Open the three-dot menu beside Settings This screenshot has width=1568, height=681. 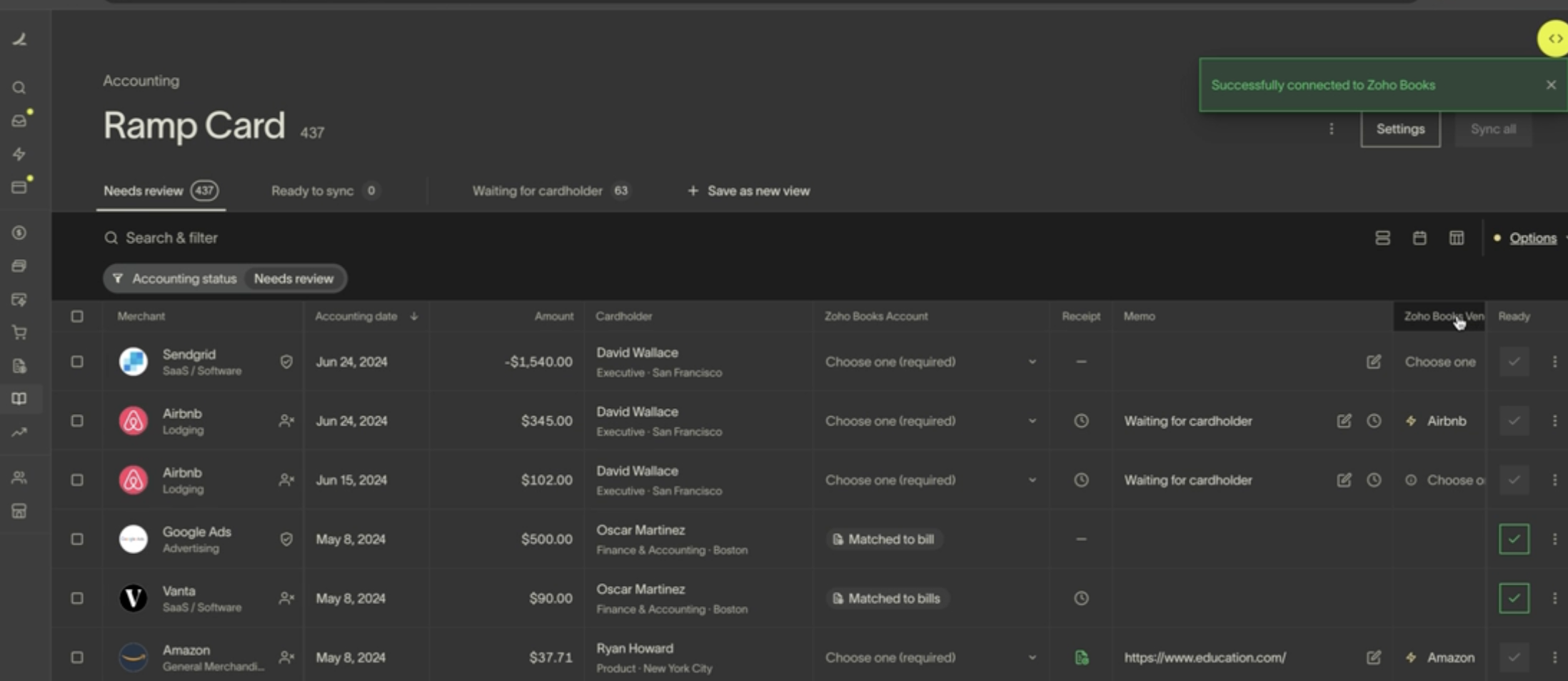(x=1332, y=129)
